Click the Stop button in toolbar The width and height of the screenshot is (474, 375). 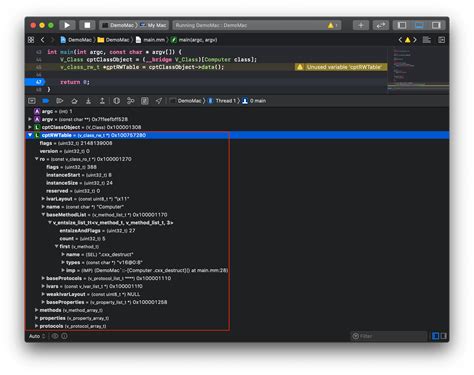pos(87,25)
